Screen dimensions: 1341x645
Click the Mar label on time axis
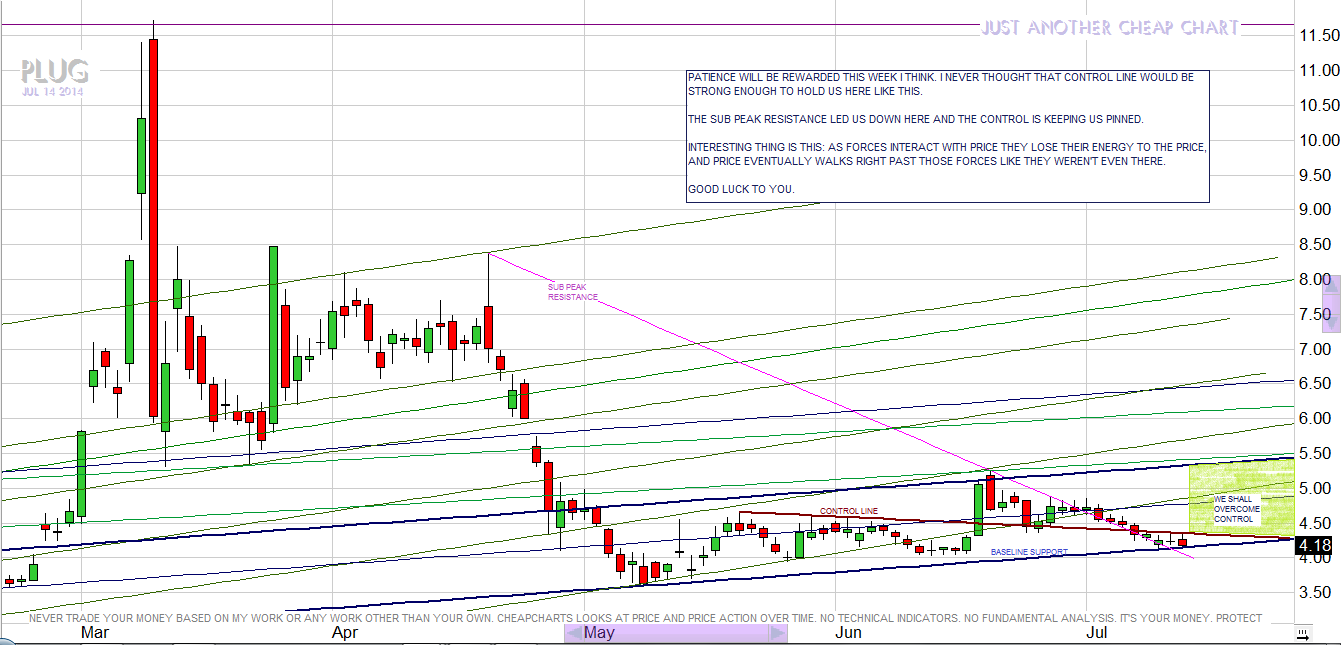point(95,633)
